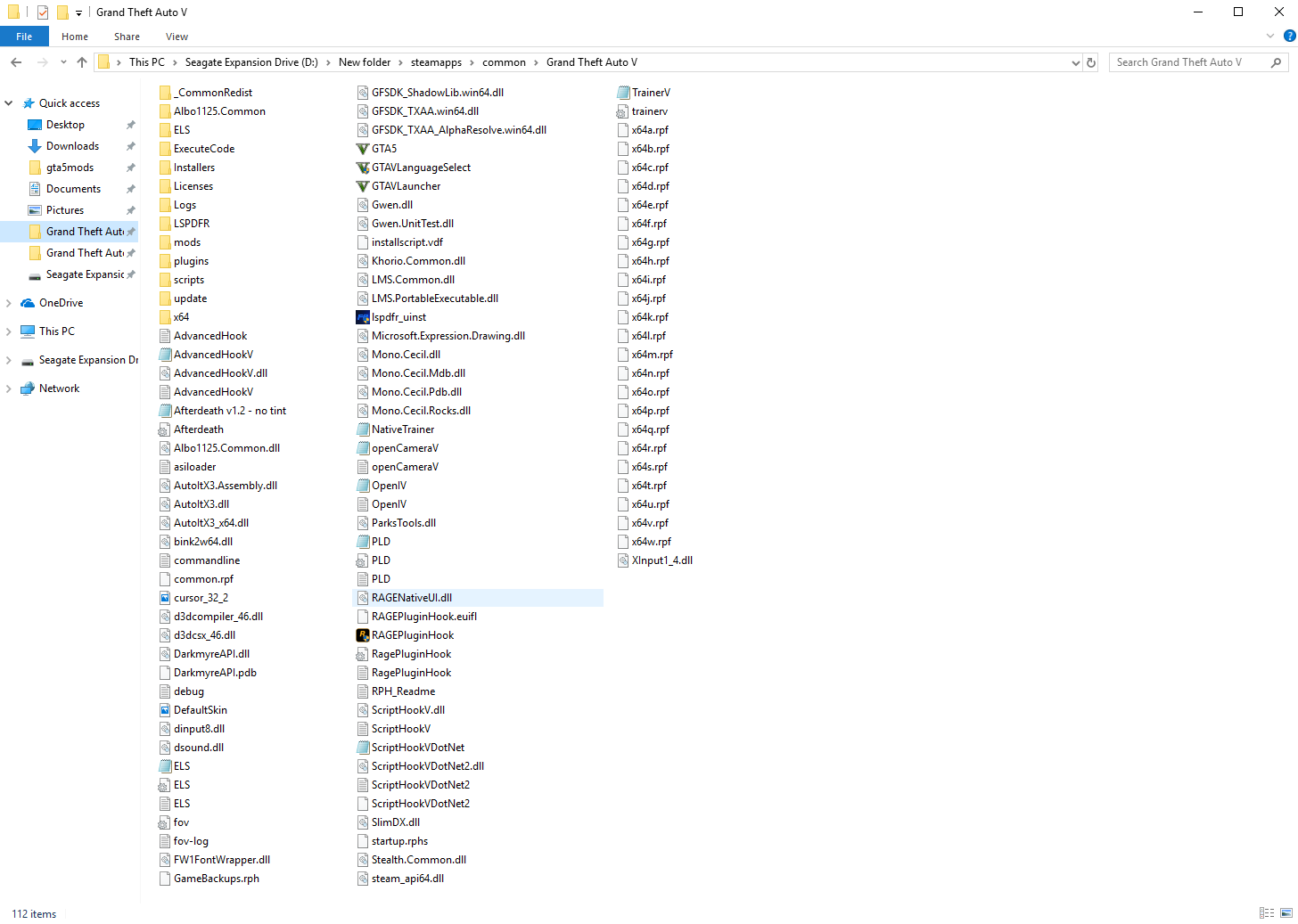
Task: Open the Customize Quick Access Toolbar dropdown
Action: [x=78, y=12]
